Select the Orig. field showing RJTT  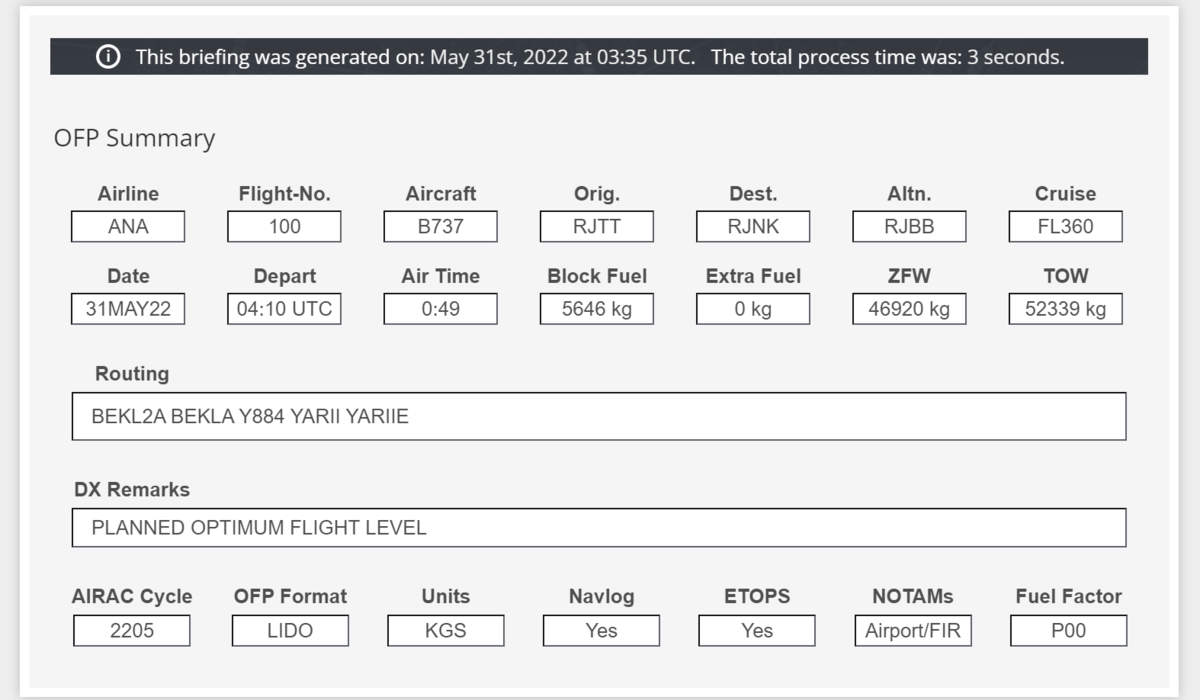pos(597,227)
